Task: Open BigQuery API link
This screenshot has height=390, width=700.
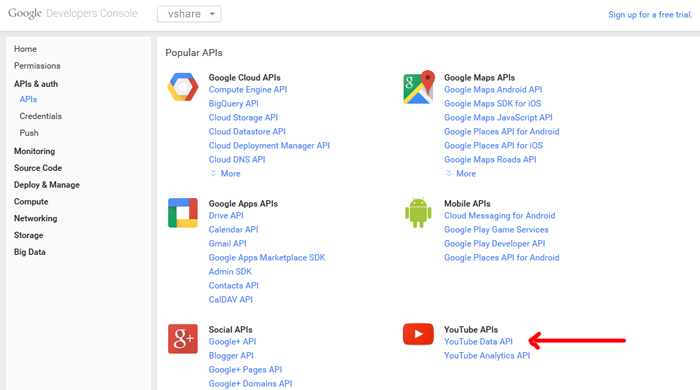Action: (x=233, y=104)
